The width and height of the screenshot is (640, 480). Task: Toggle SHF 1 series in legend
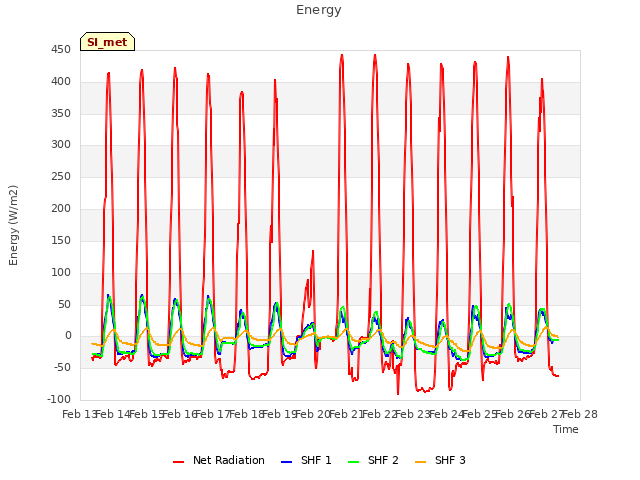coord(307,460)
